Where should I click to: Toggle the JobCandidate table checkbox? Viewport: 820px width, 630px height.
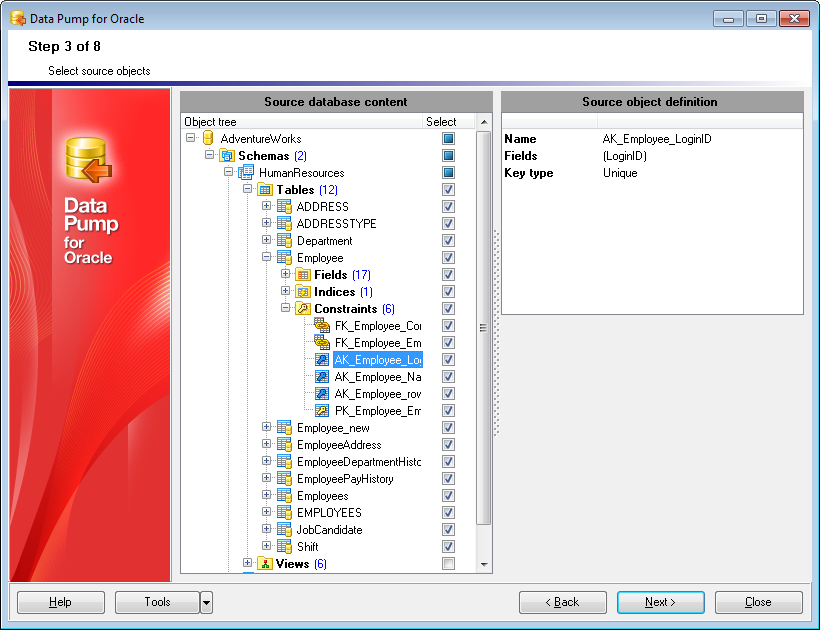[448, 530]
